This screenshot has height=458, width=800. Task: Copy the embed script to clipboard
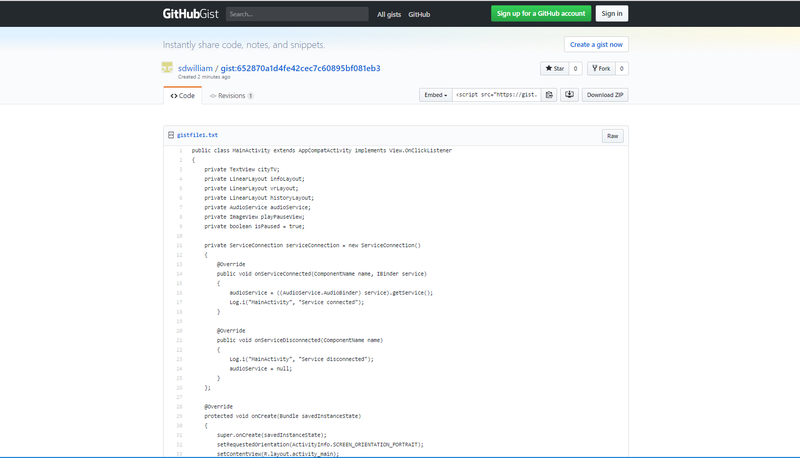tap(550, 95)
